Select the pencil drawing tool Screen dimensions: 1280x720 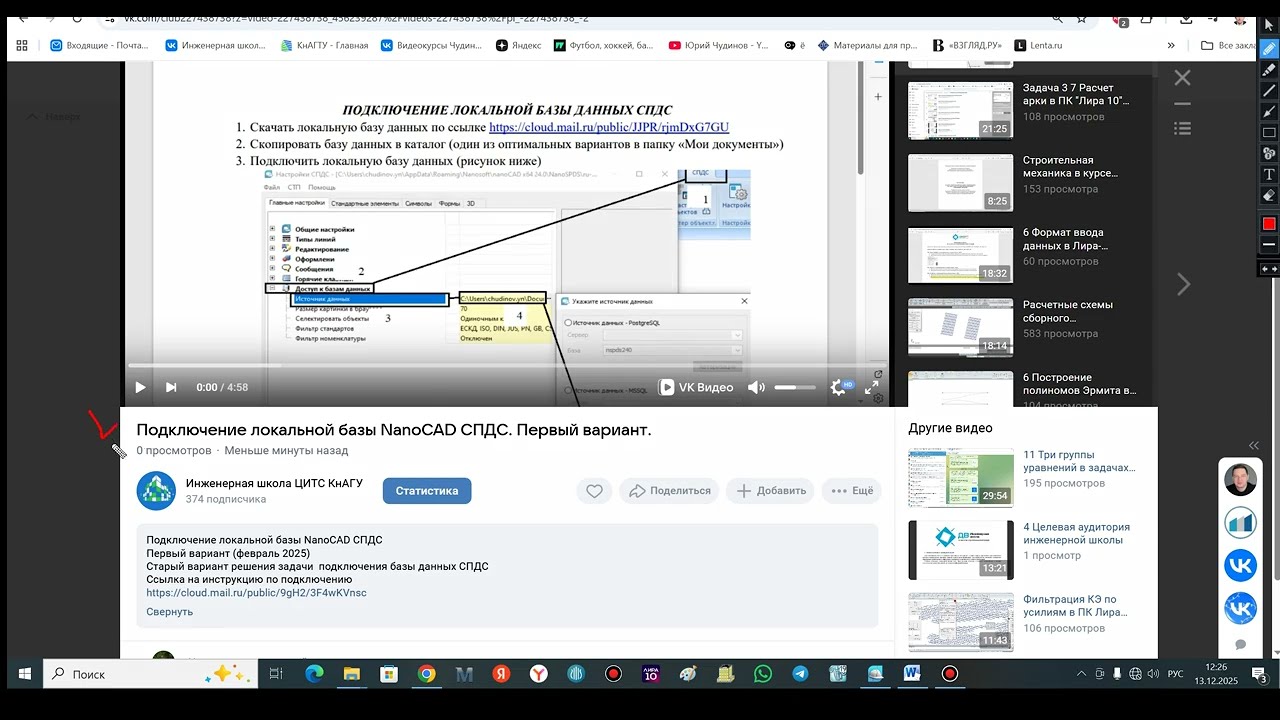[1269, 48]
